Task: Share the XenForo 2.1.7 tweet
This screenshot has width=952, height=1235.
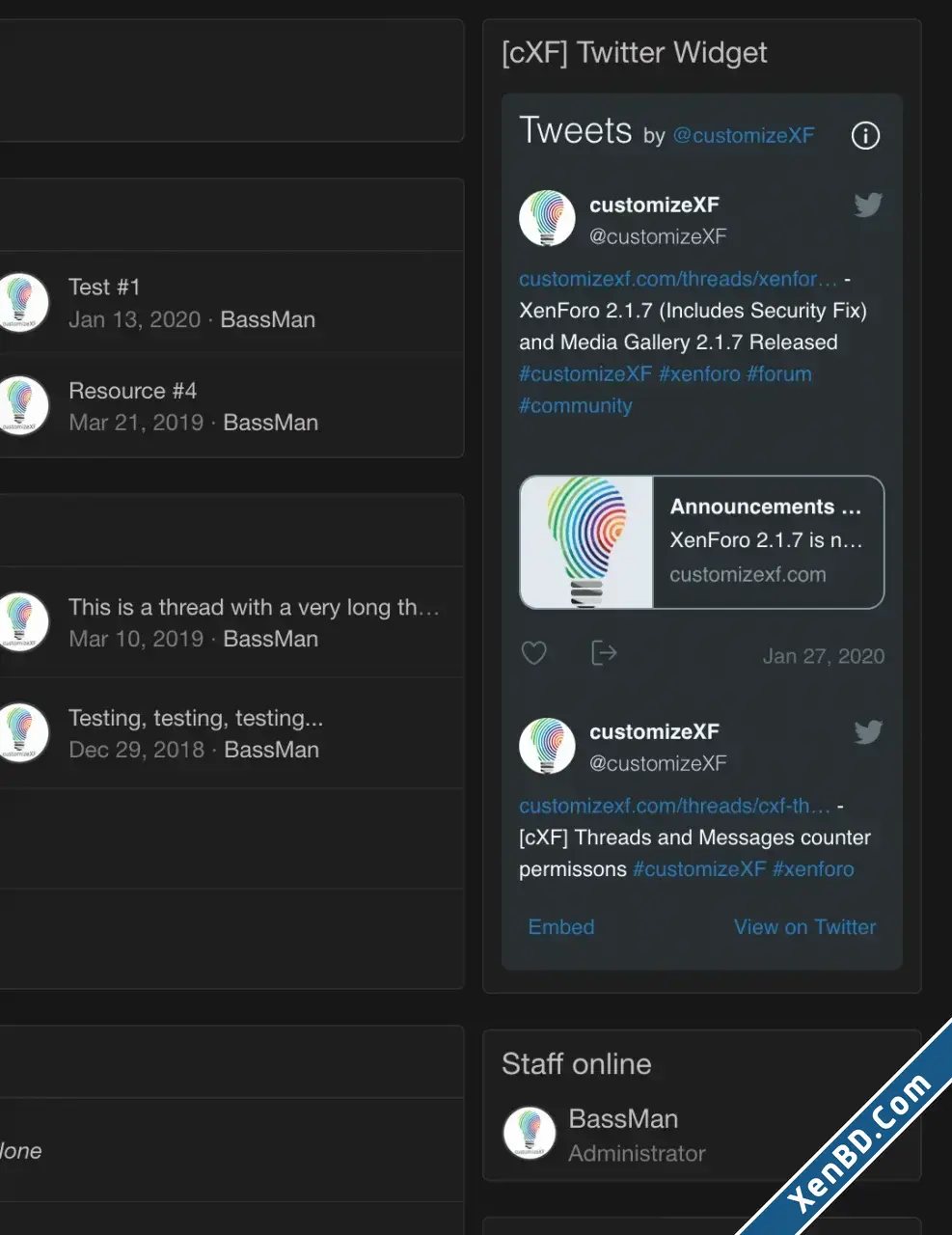Action: (x=604, y=653)
